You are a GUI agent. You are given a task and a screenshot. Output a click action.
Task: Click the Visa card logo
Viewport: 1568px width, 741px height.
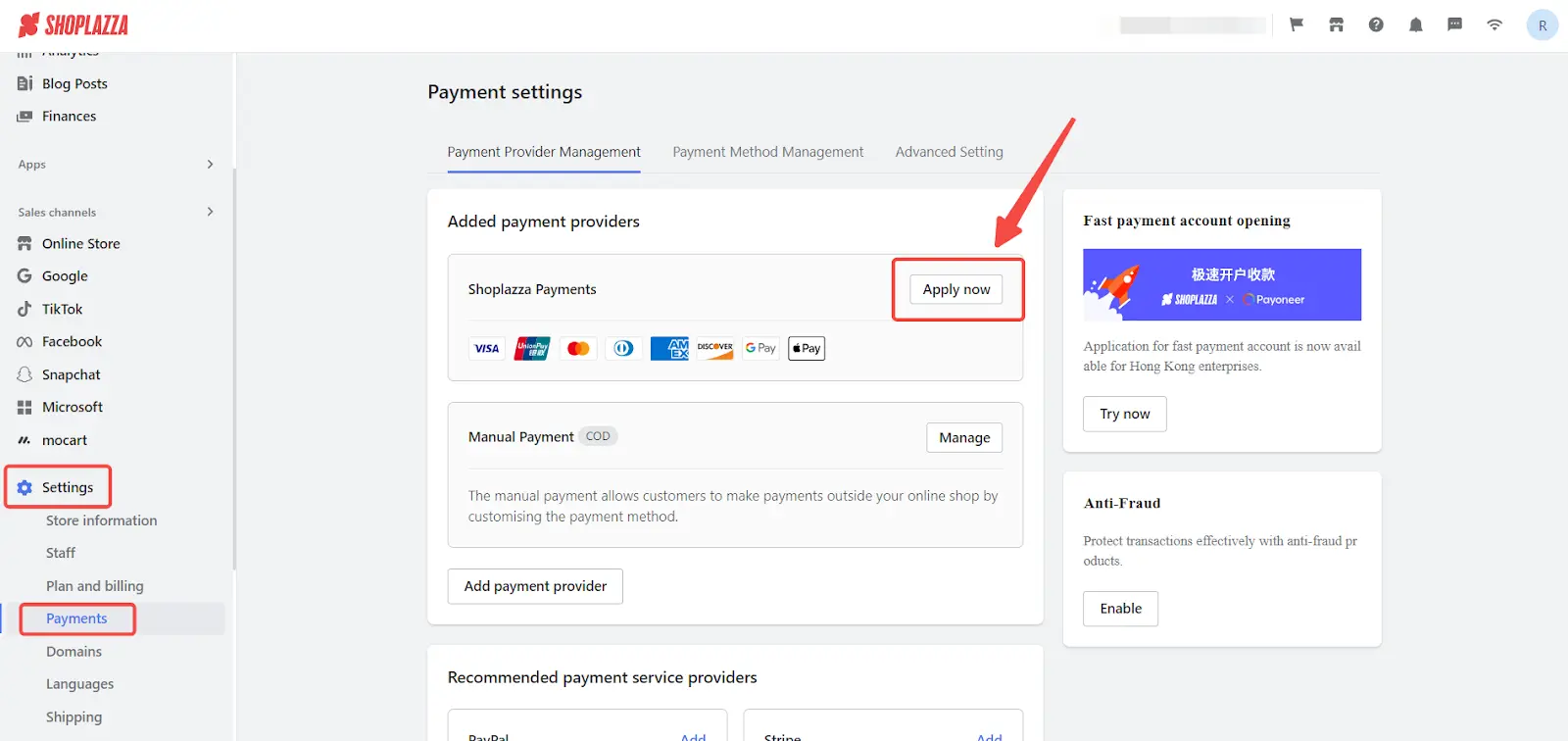click(x=487, y=348)
